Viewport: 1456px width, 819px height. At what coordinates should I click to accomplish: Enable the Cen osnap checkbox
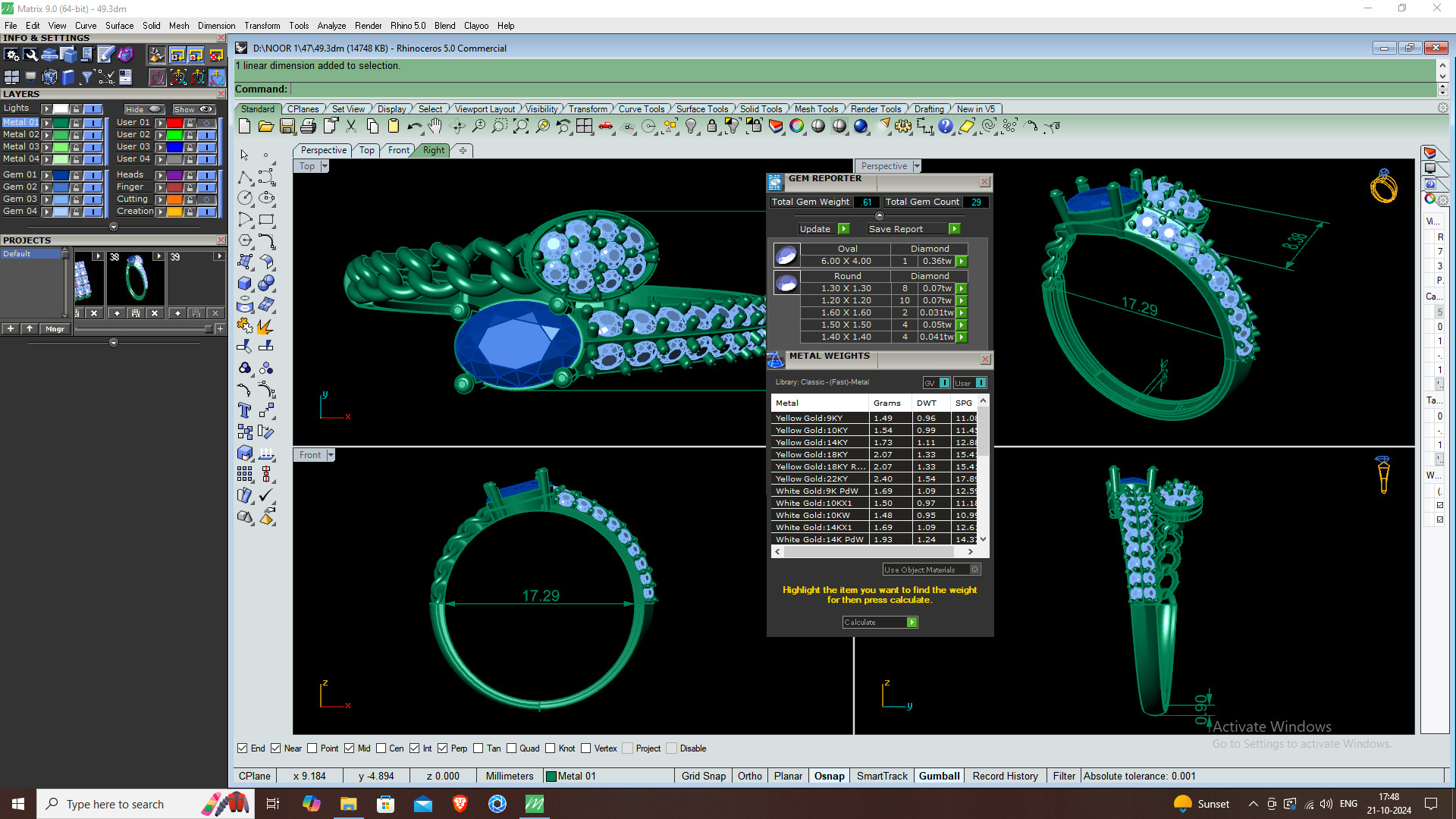[381, 748]
